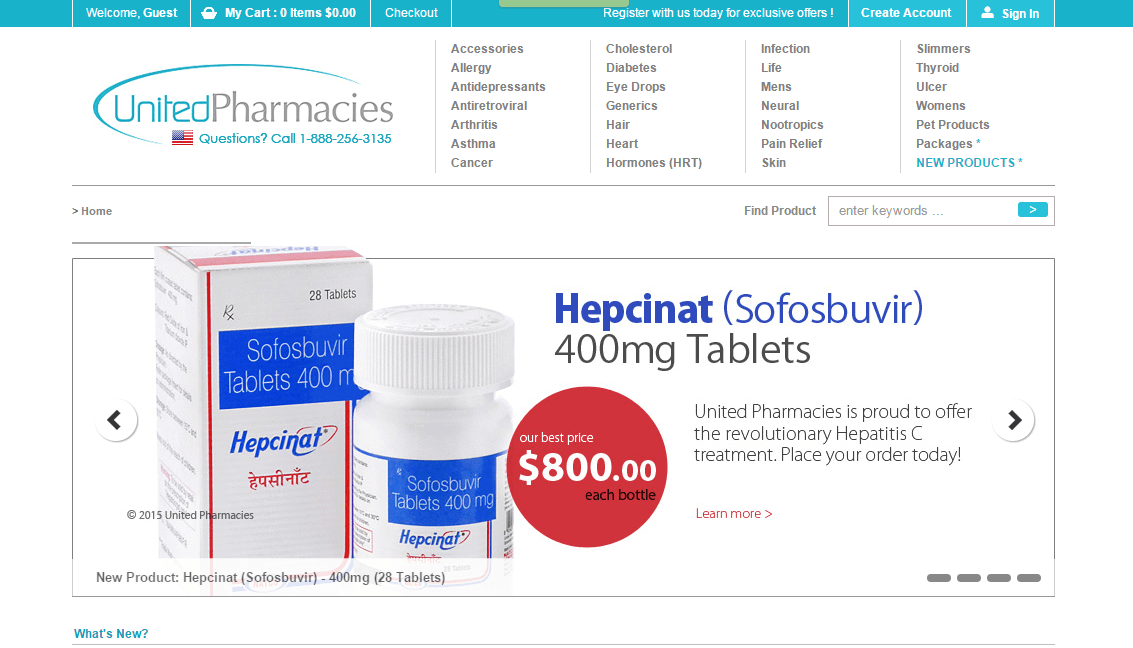Follow the Learn more link
Viewport: 1133px width, 648px height.
click(x=733, y=514)
